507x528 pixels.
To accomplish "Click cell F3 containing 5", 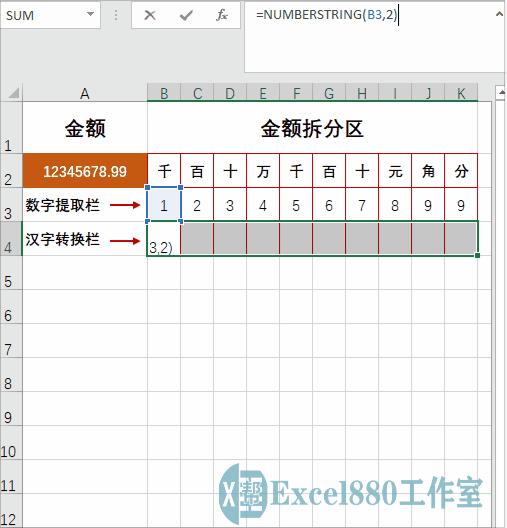I will [296, 205].
